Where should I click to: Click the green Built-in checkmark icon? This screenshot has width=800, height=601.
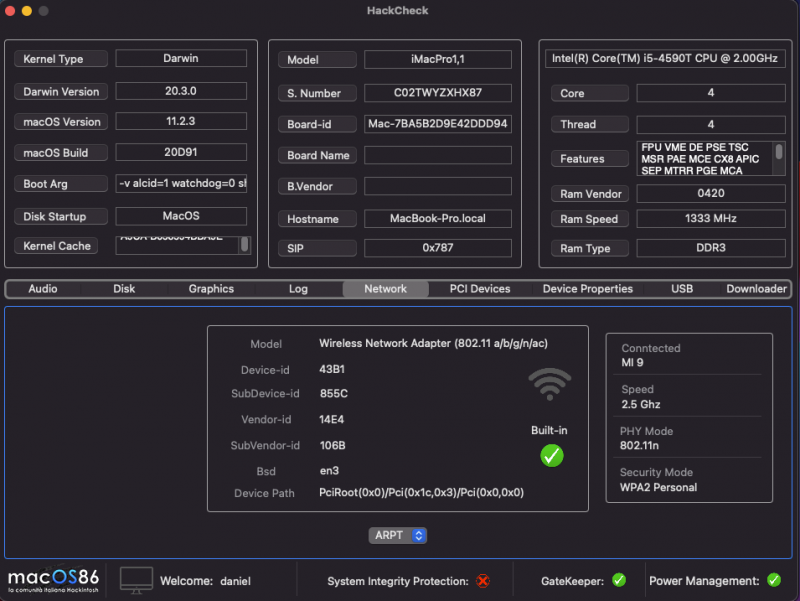552,455
